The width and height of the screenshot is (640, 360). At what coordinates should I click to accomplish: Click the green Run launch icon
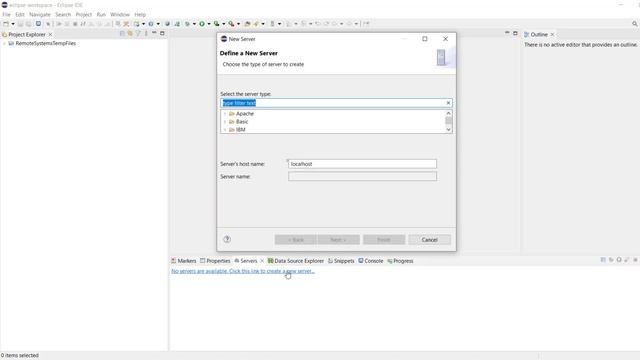click(202, 24)
